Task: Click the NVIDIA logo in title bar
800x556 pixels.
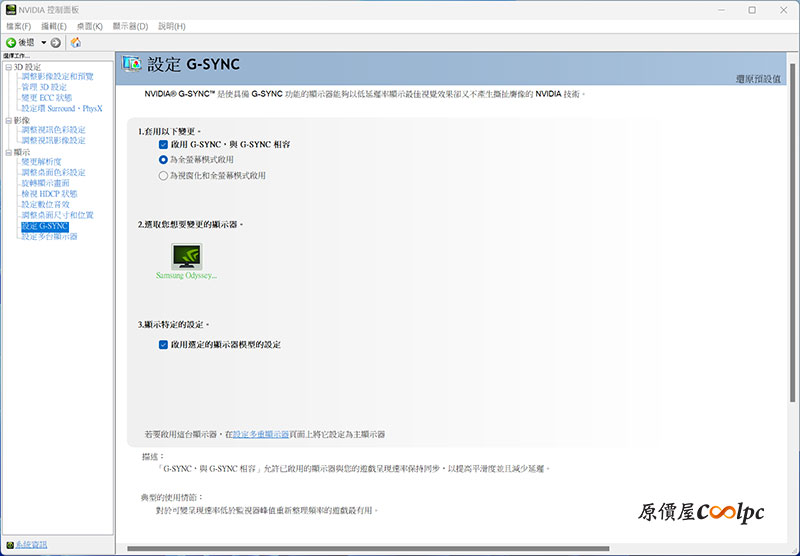Action: (x=11, y=10)
